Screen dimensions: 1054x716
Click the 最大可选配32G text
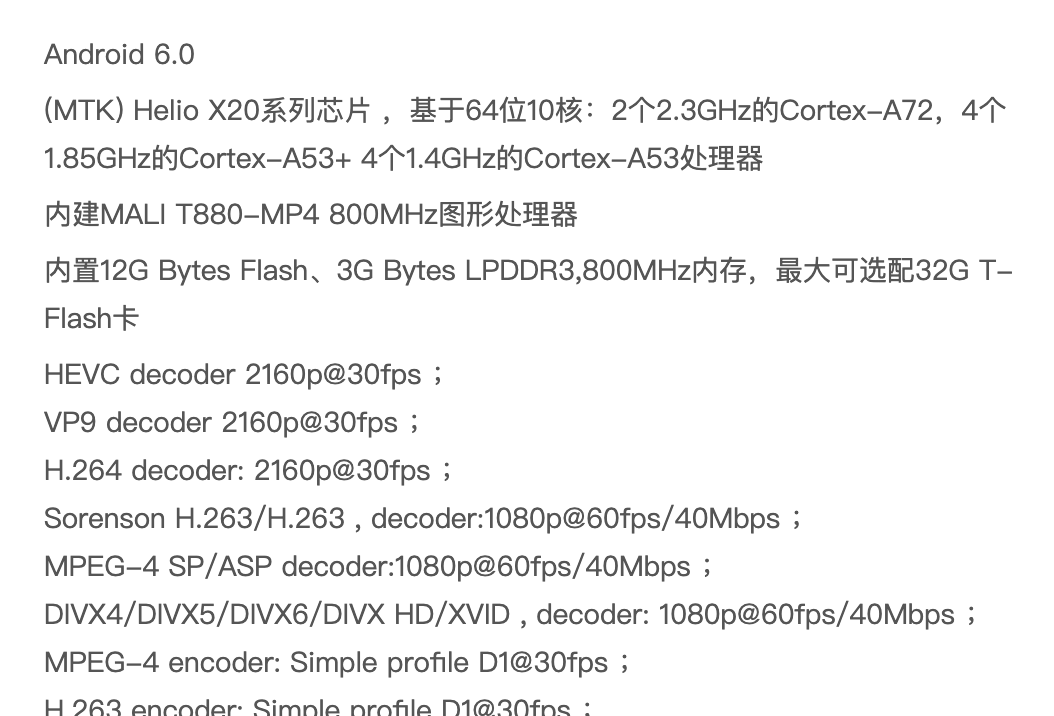pos(872,271)
